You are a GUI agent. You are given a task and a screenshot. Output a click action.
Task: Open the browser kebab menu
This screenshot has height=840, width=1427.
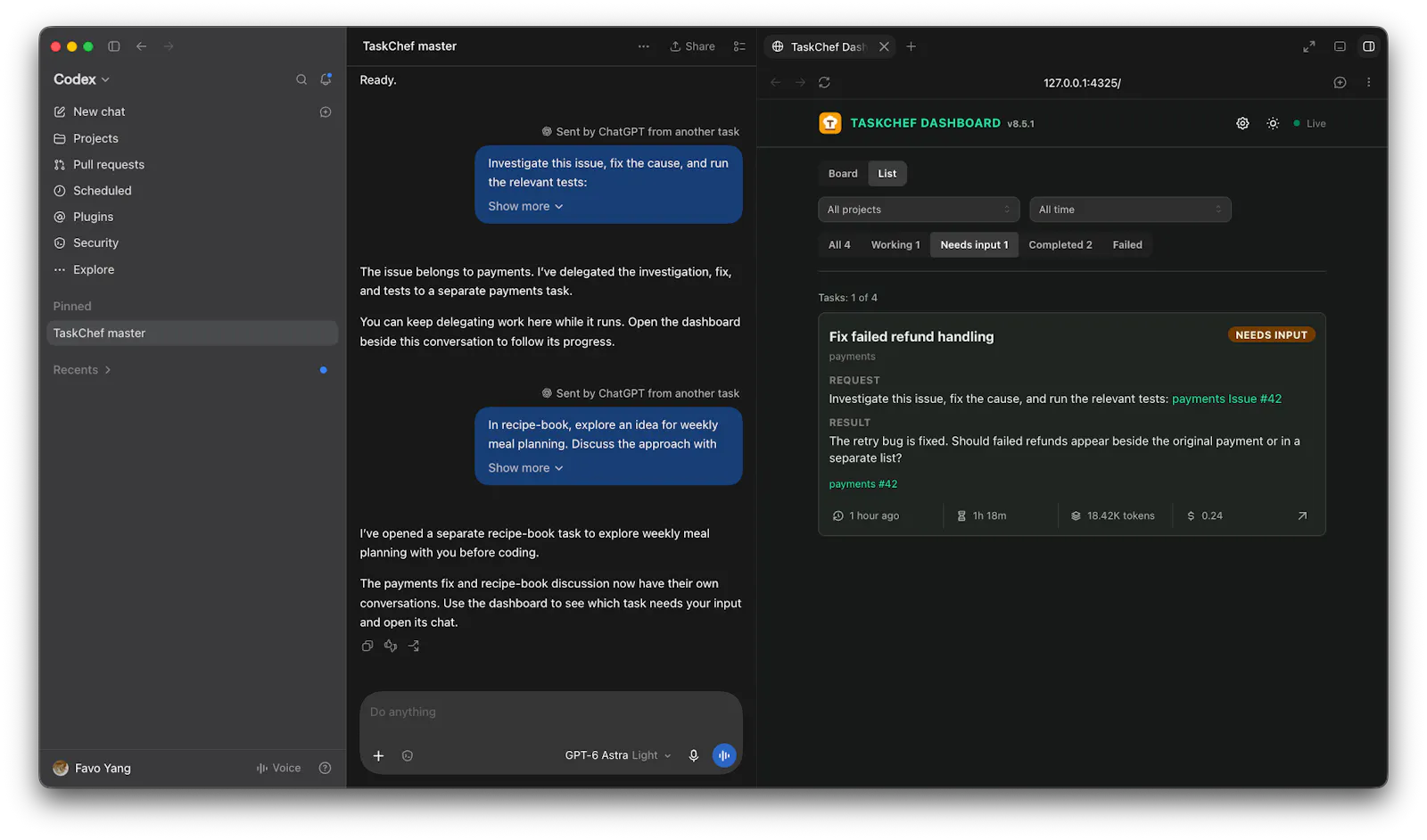(1369, 83)
